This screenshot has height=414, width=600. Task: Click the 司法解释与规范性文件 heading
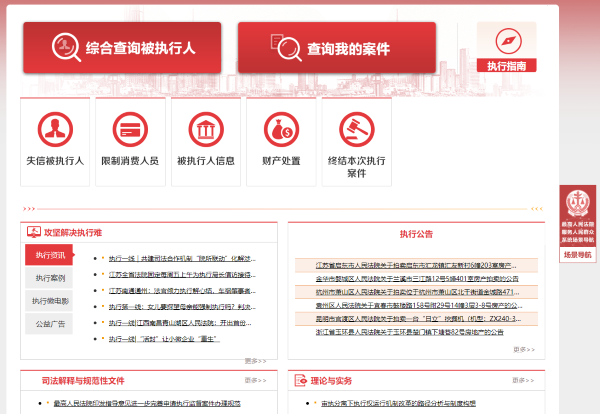click(x=83, y=381)
